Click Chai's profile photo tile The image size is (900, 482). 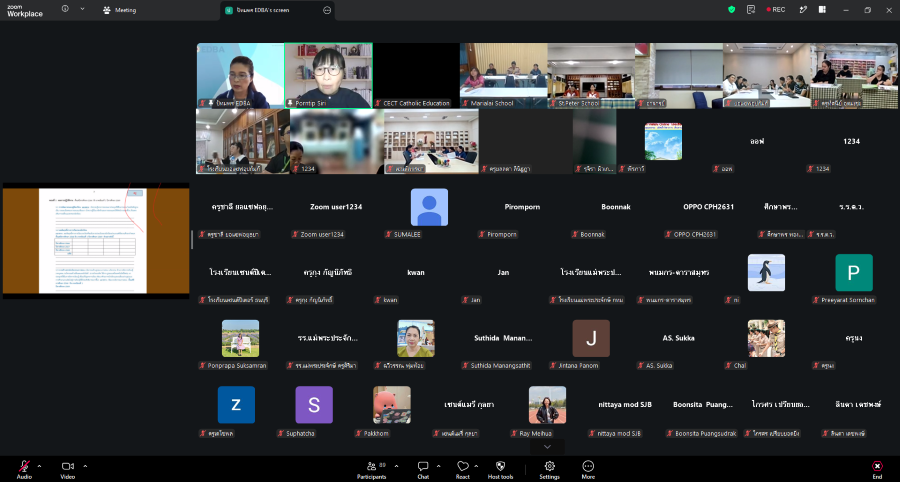pos(766,338)
